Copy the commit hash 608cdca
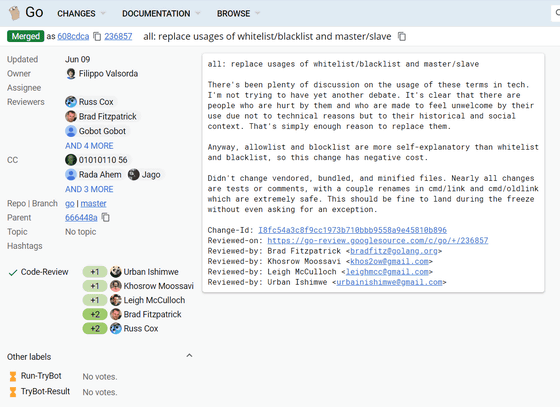Screen dimensions: 560x407 click(97, 36)
